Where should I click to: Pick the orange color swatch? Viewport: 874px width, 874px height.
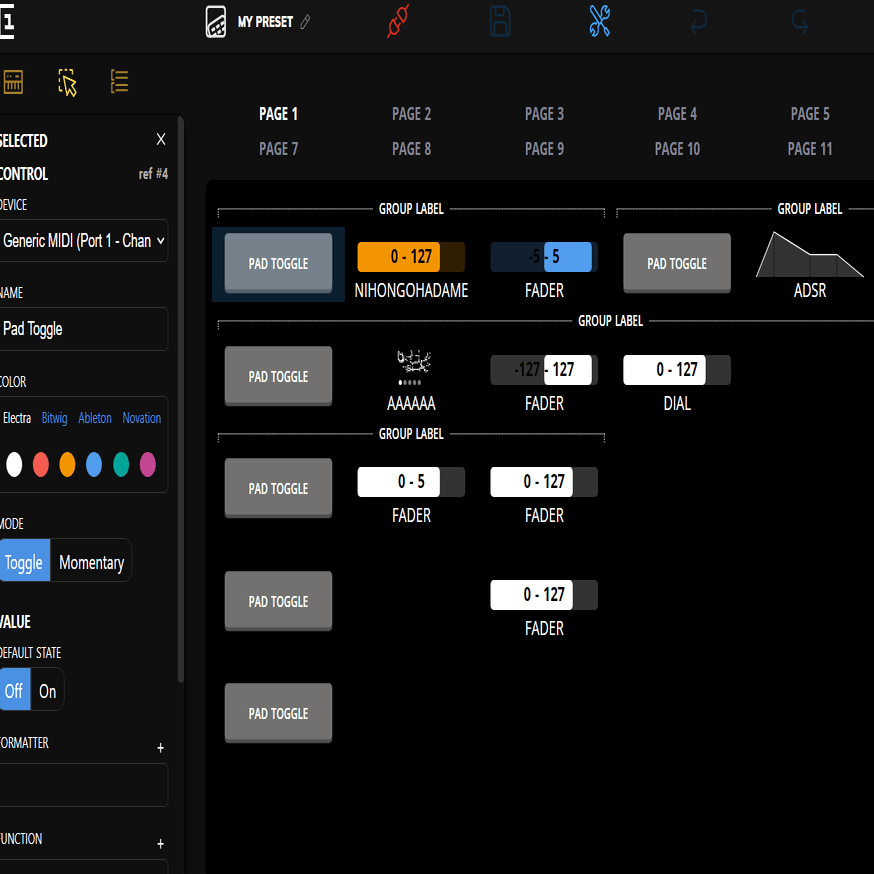67,464
